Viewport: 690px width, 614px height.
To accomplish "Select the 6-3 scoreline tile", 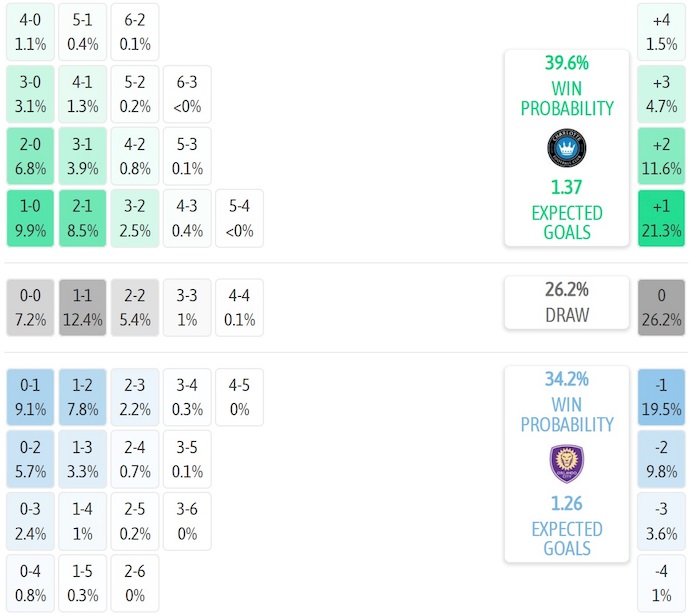I will [x=187, y=94].
